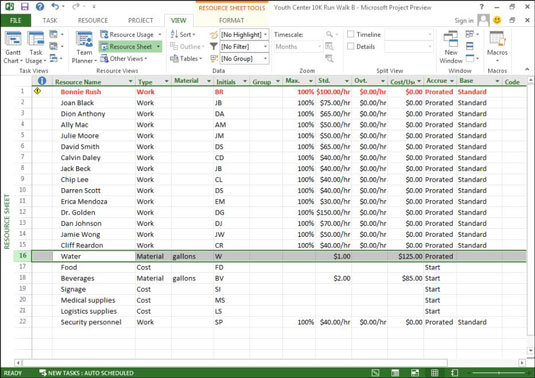Click the Outline button
The height and width of the screenshot is (378, 535).
pos(187,46)
